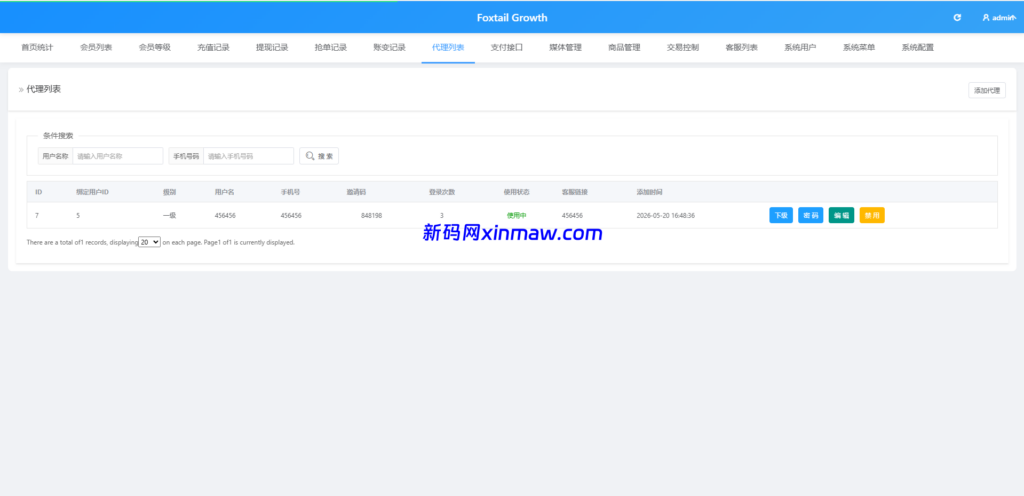Go to the 交易控制 tab
Image resolution: width=1024 pixels, height=496 pixels.
pos(683,48)
